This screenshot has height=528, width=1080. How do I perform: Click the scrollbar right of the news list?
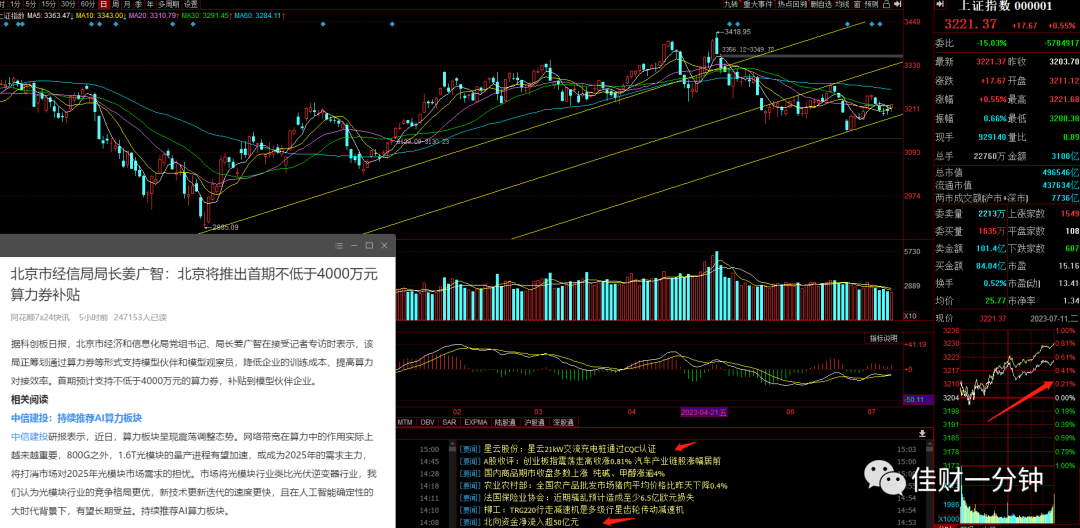(x=929, y=485)
